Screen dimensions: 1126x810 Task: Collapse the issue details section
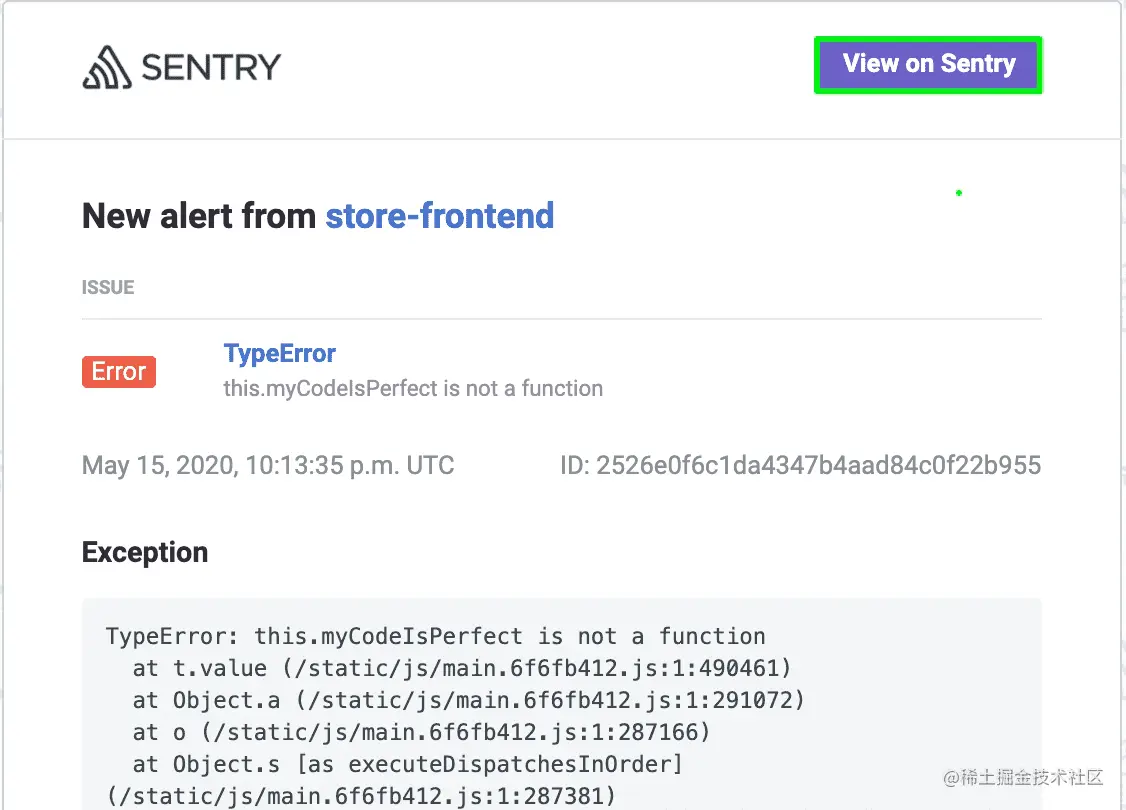[x=107, y=287]
